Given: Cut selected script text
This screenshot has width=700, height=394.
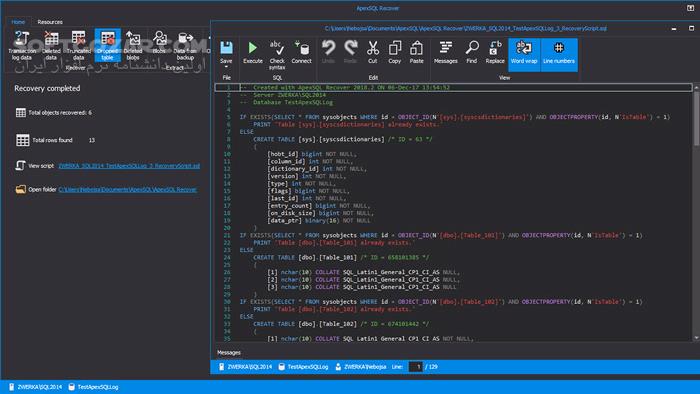Looking at the screenshot, I should pyautogui.click(x=372, y=52).
